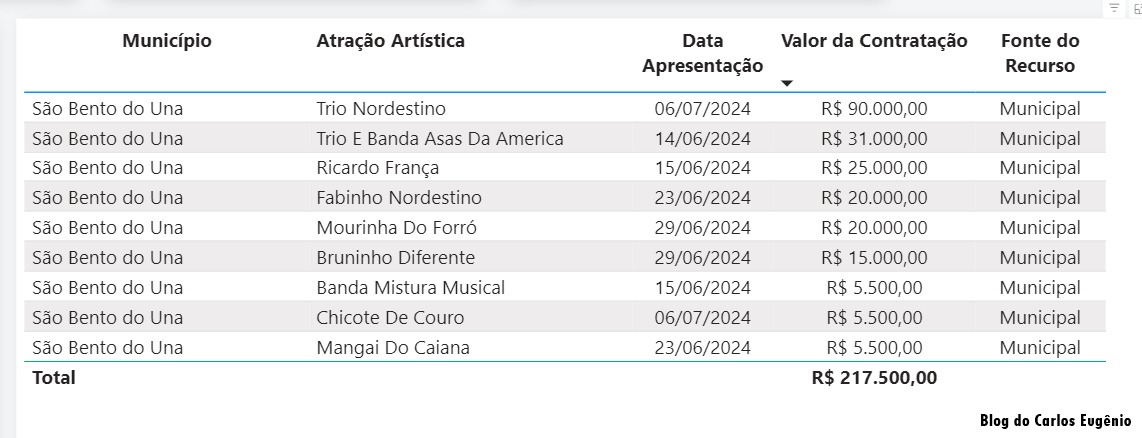Sort by Fonte do Recurso header
Image resolution: width=1142 pixels, height=438 pixels.
[x=1040, y=53]
